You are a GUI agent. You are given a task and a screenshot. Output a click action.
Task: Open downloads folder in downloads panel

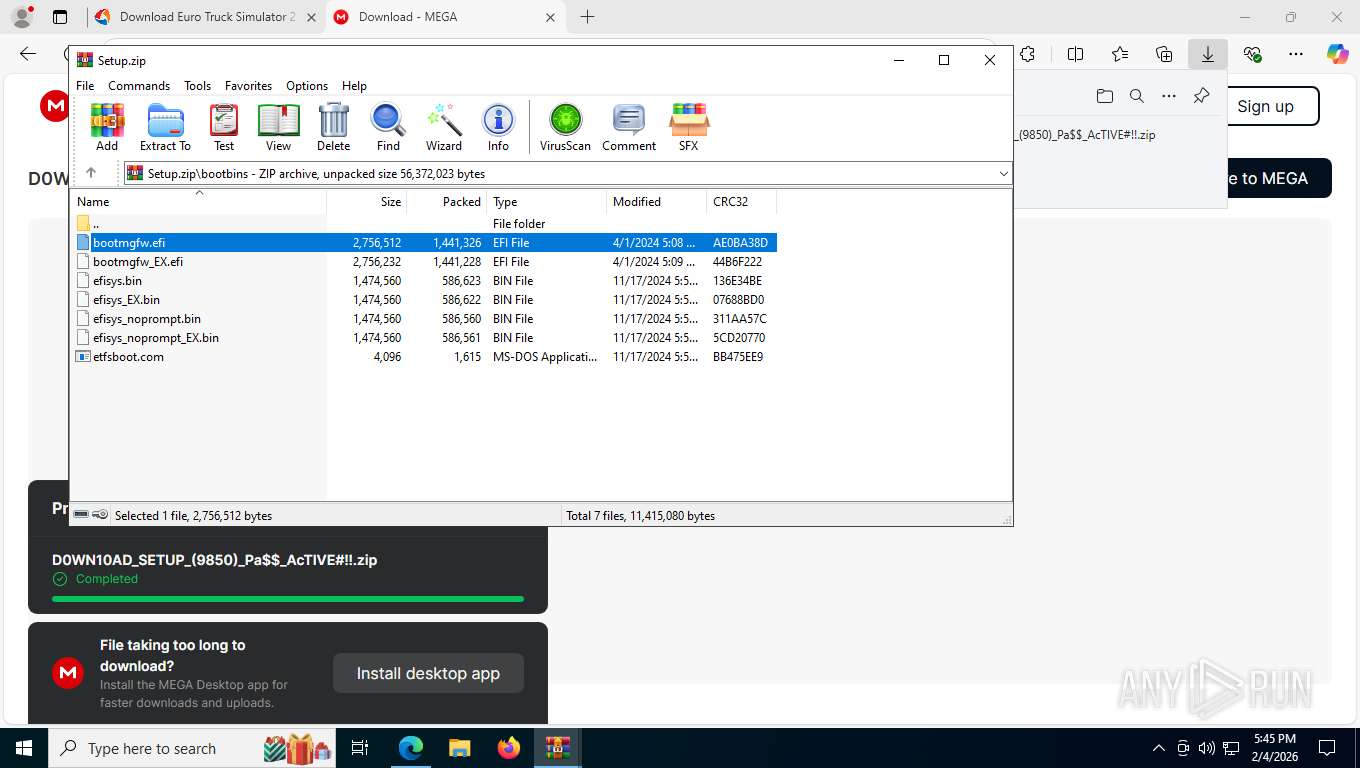[x=1105, y=96]
